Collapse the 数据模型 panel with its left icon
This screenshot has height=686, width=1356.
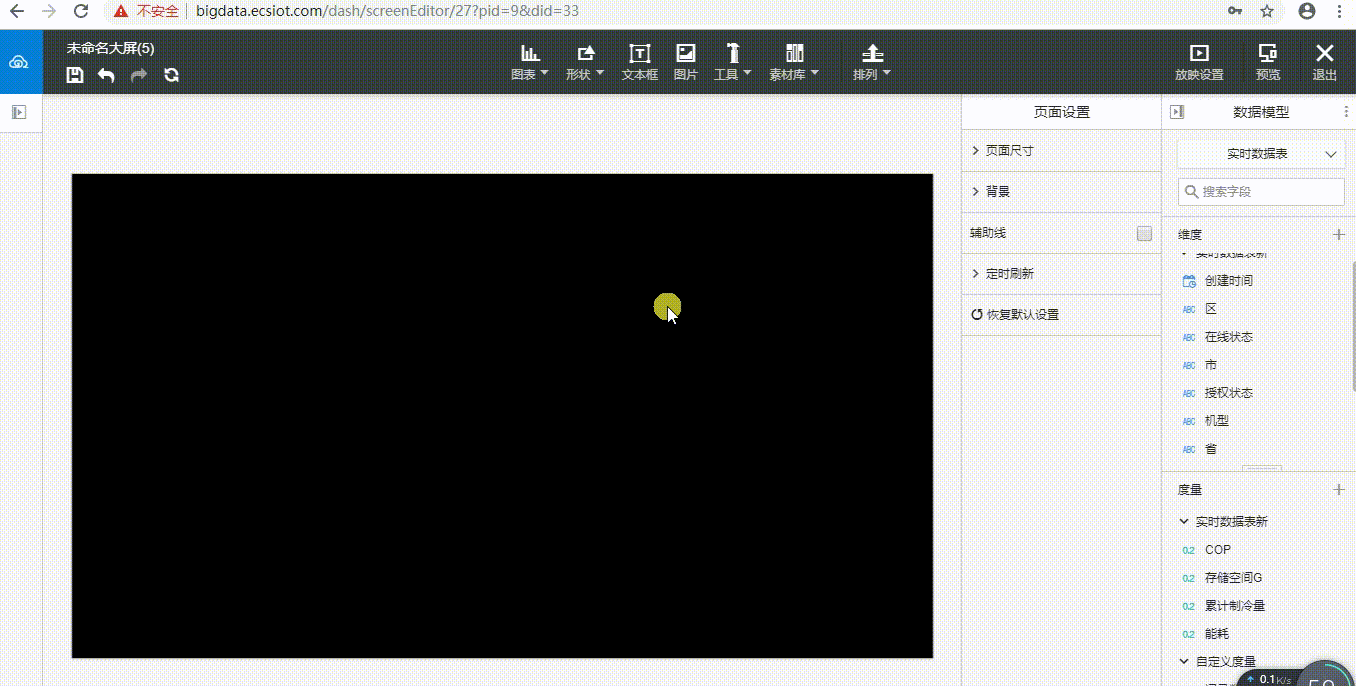pos(1177,113)
